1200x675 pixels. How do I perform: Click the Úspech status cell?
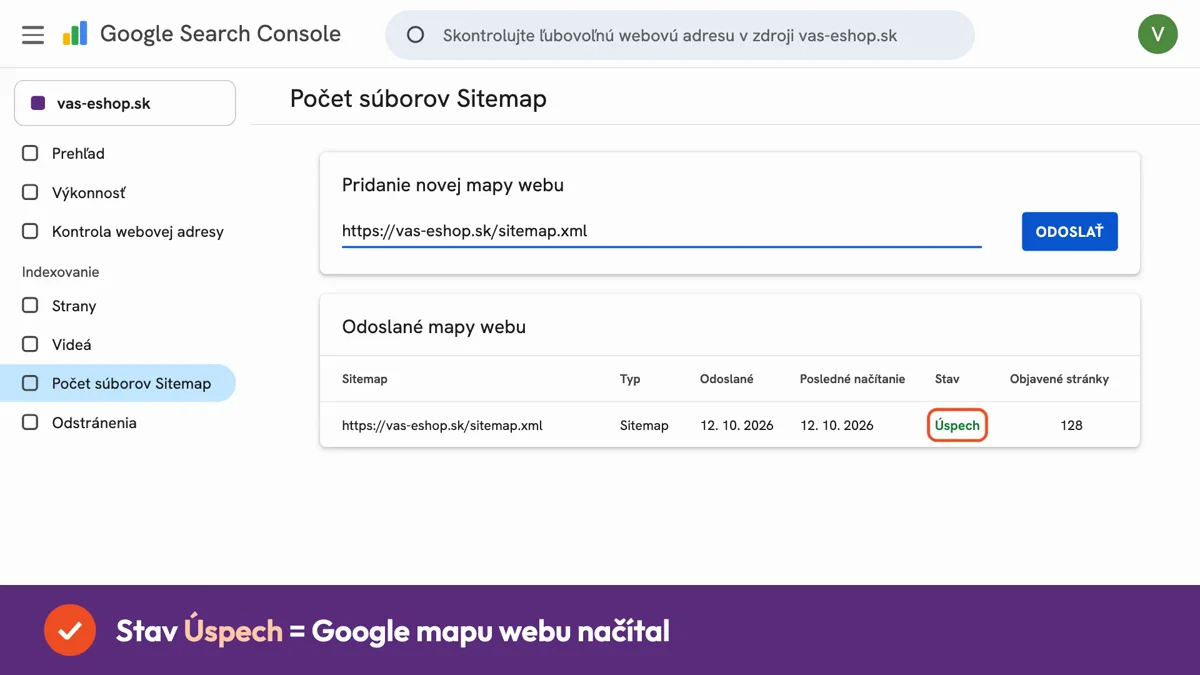pyautogui.click(x=957, y=425)
